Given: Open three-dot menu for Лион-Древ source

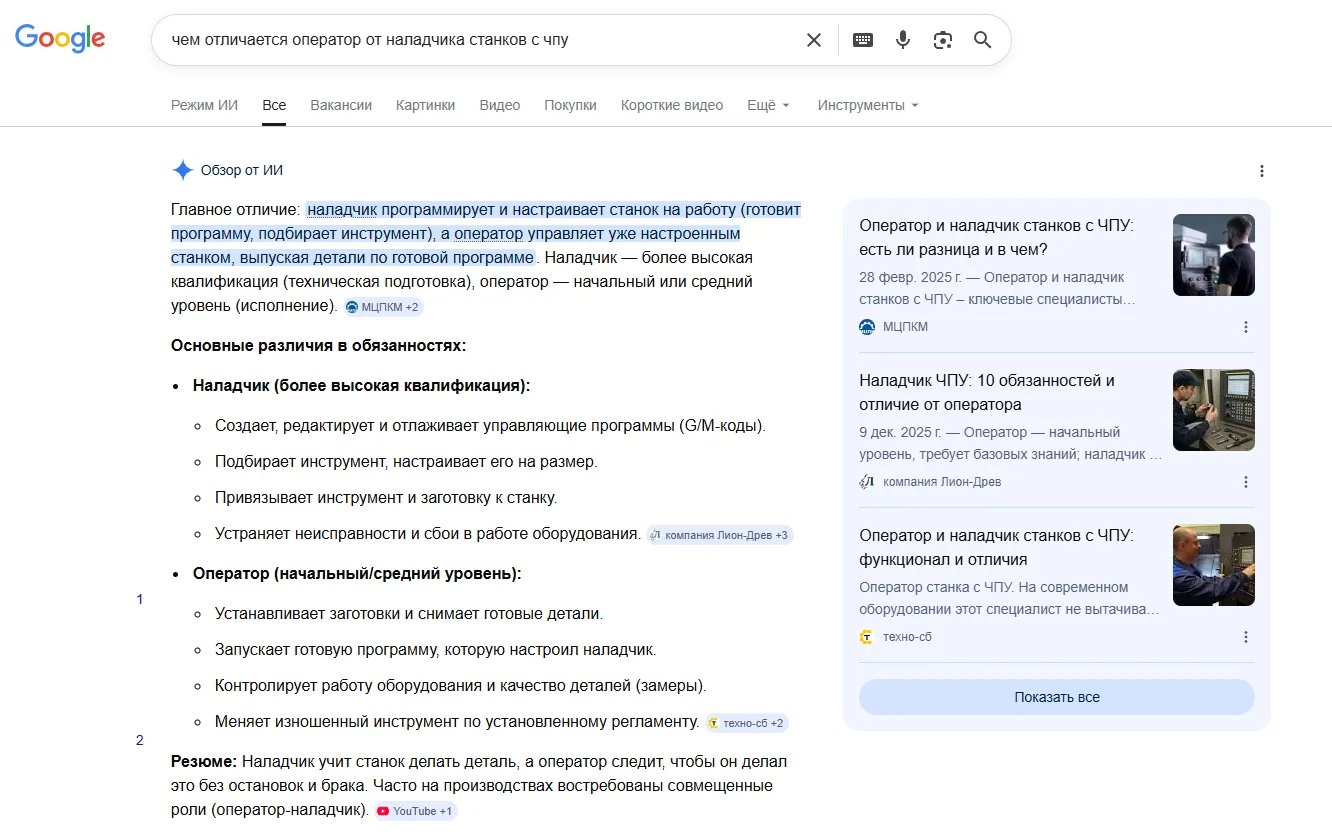Looking at the screenshot, I should click(1246, 482).
